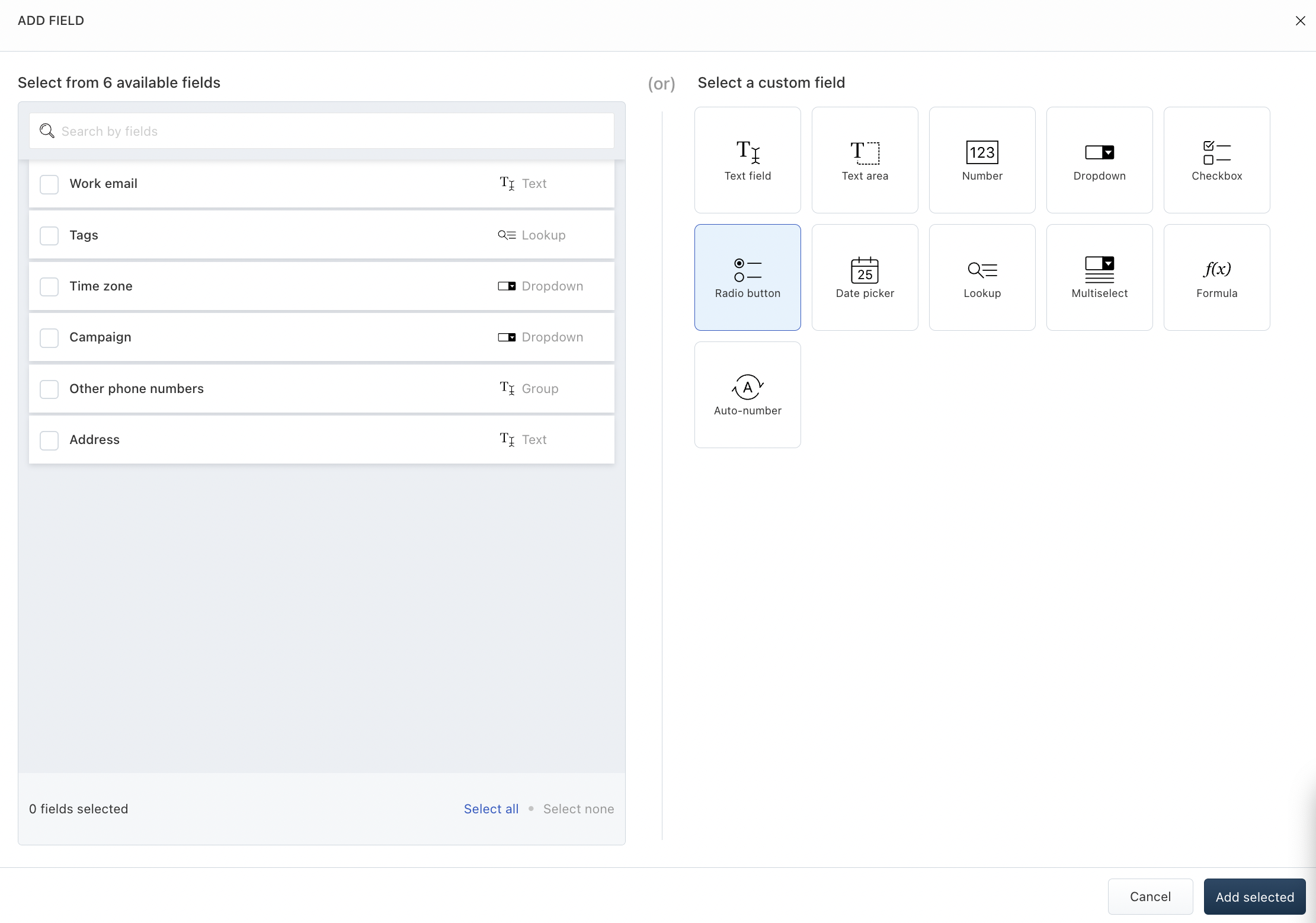Image resolution: width=1316 pixels, height=923 pixels.
Task: Pick the Date picker field type
Action: (864, 277)
